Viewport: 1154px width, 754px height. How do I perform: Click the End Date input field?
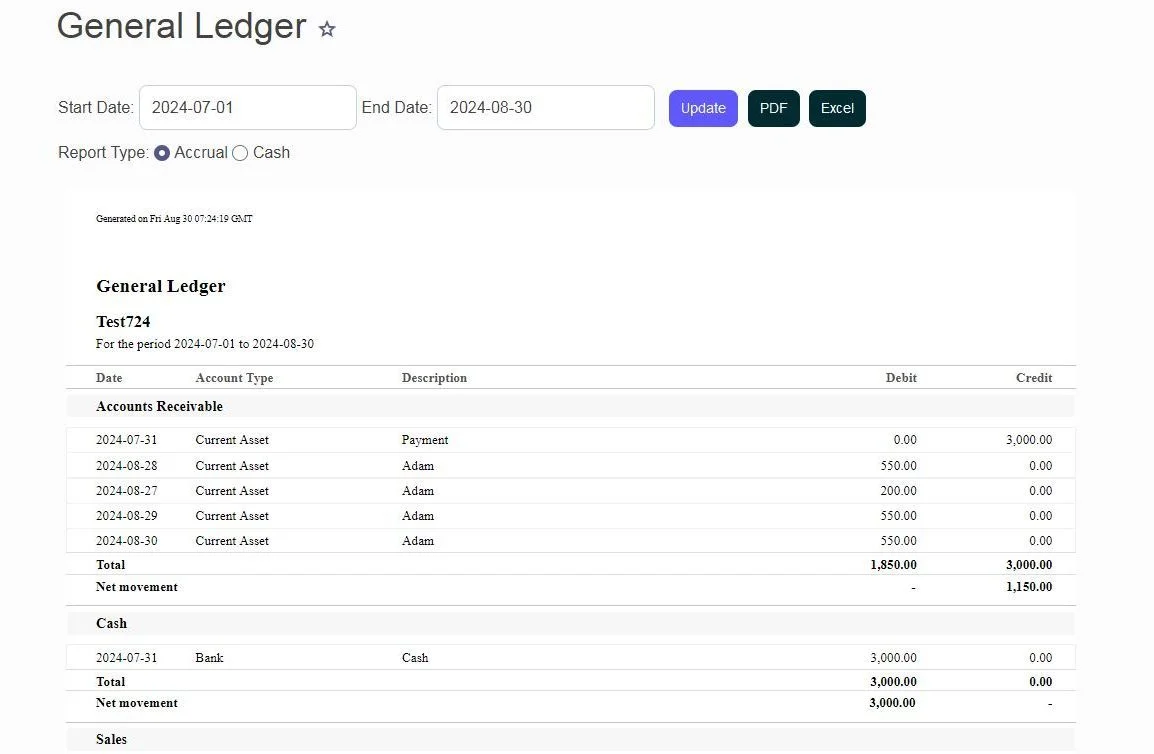(545, 108)
